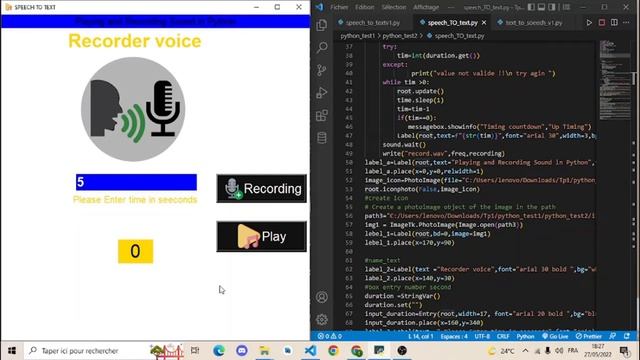Open the Affichage menu
Screen dimensions: 640x360
click(426, 7)
